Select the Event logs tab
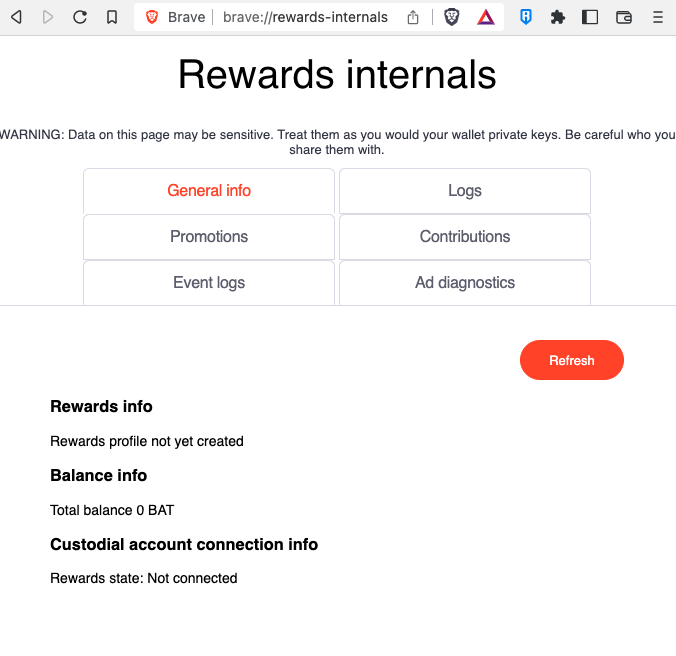 click(209, 283)
